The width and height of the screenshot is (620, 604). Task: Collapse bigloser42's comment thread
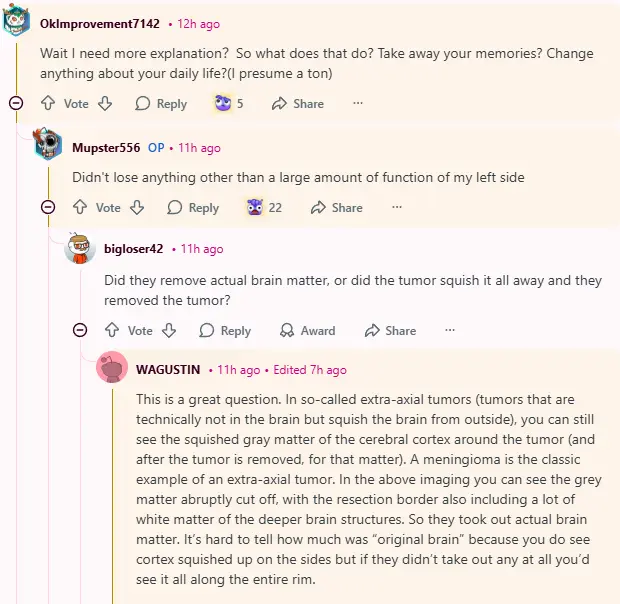tap(80, 330)
